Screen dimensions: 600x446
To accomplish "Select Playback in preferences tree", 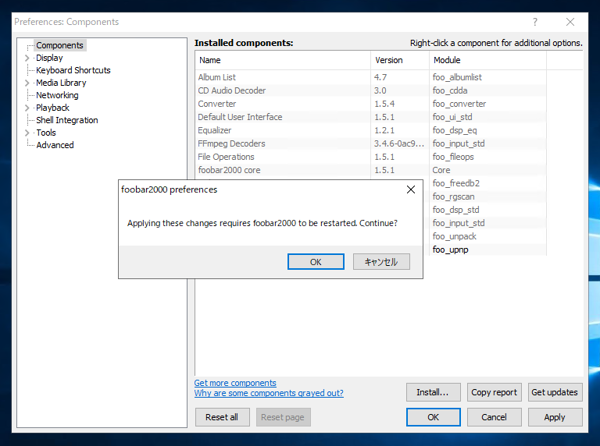I will tap(52, 107).
